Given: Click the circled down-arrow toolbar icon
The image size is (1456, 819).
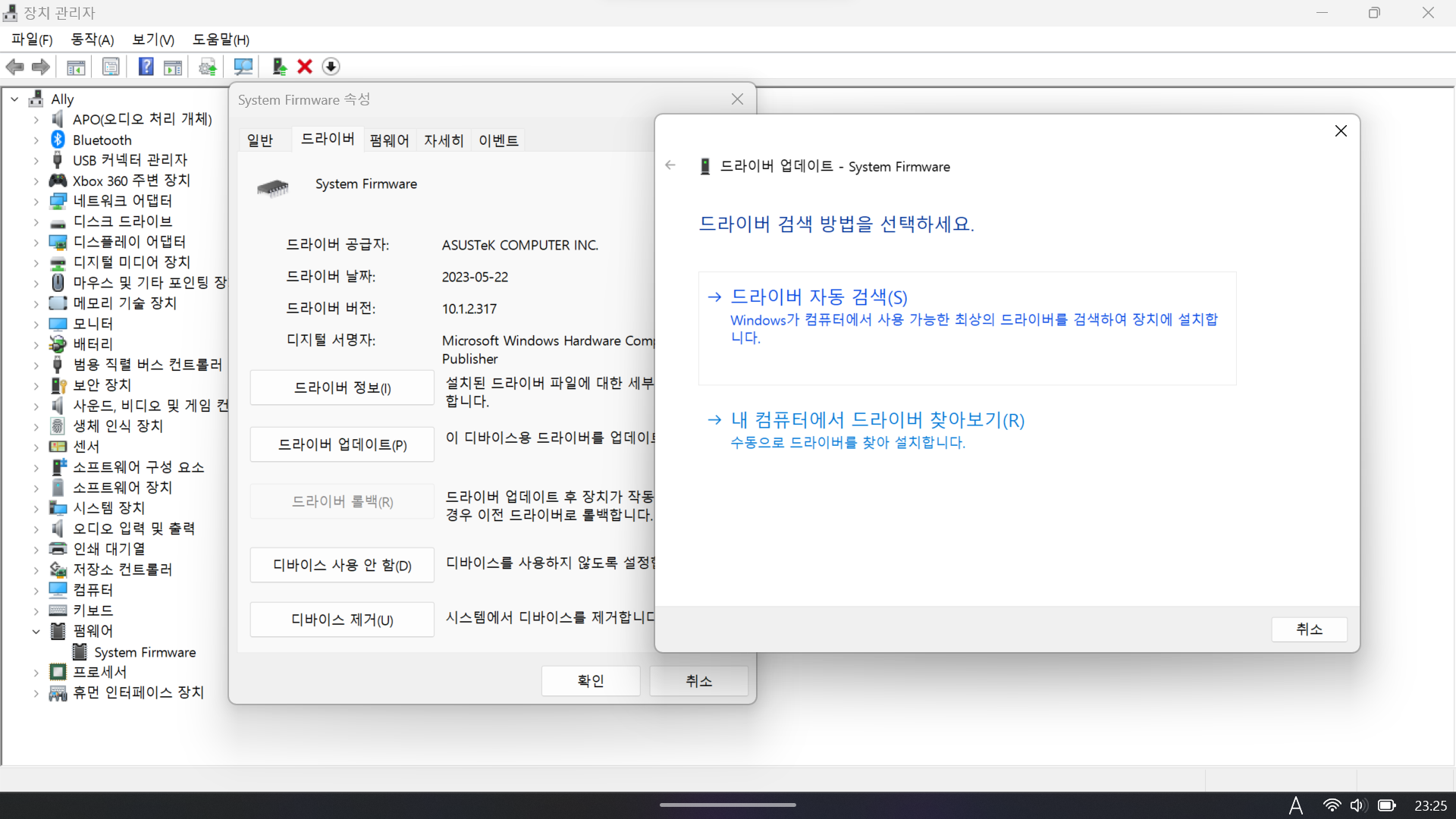Looking at the screenshot, I should coord(331,67).
